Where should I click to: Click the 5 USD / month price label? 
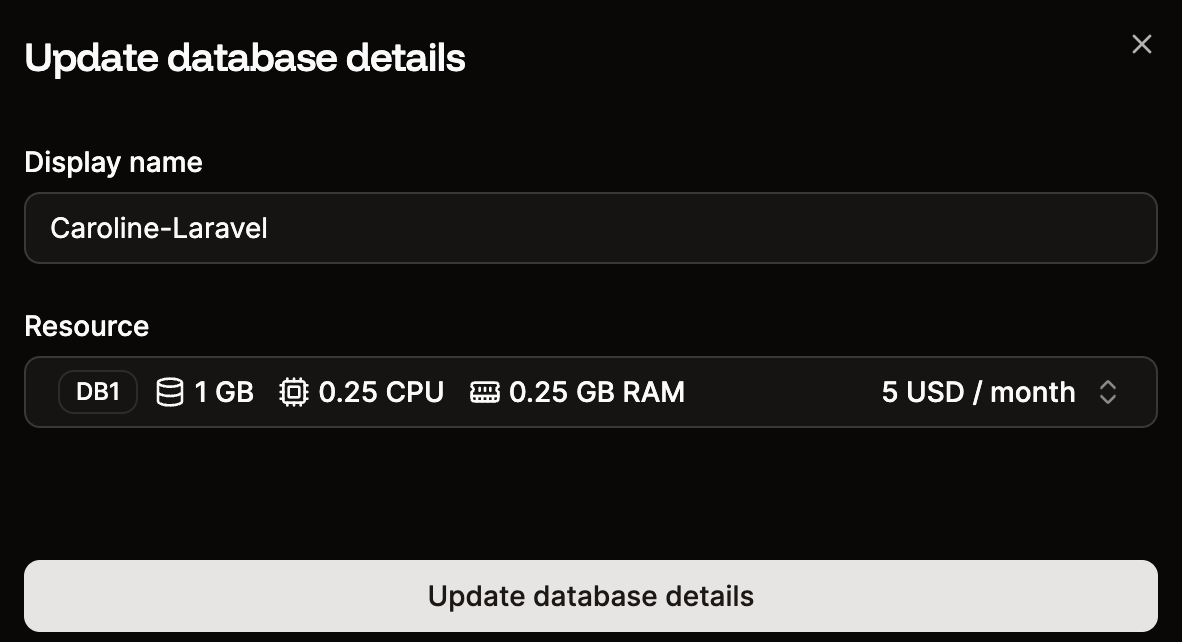(978, 392)
